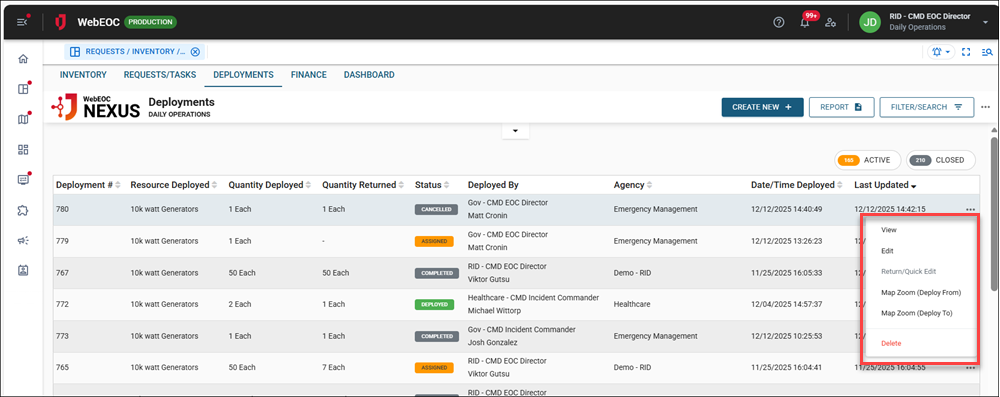Sort by Resource Deployed column
This screenshot has height=397, width=1000.
coord(174,185)
